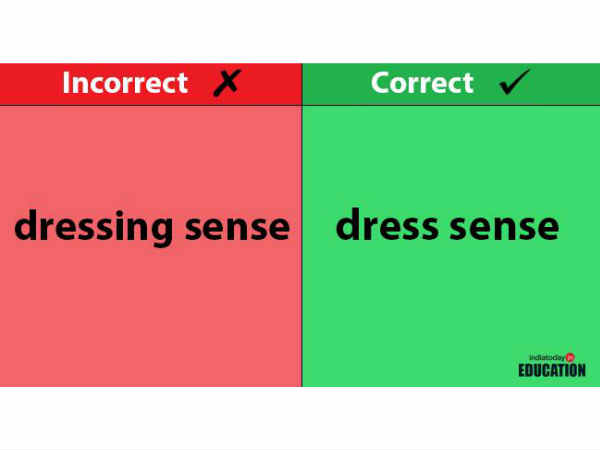Click the white strip above the headers
600x450 pixels.
tap(300, 30)
